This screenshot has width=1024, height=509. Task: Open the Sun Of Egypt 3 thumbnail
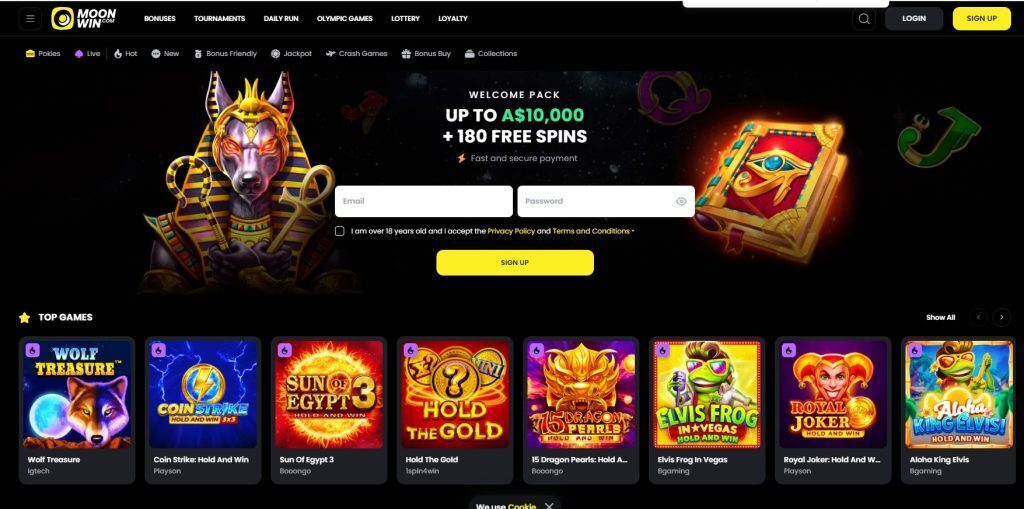coord(328,393)
